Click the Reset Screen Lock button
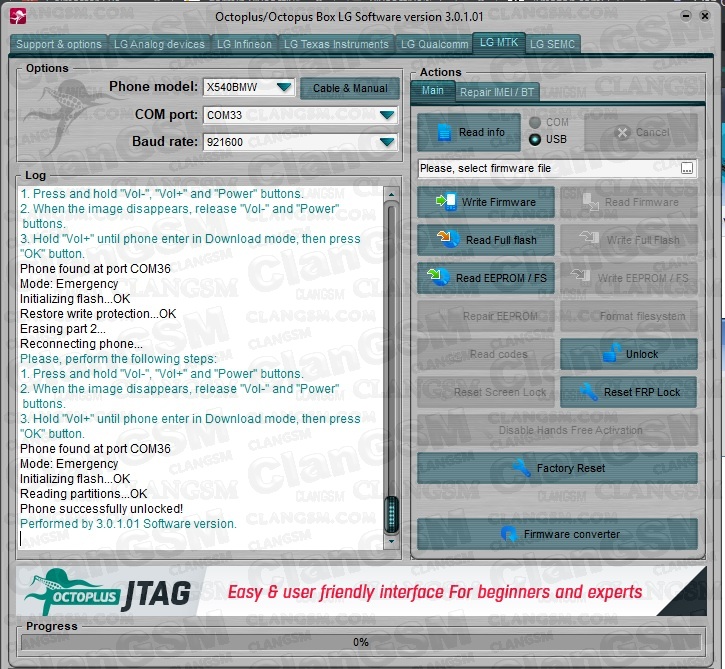Viewport: 725px width, 669px height. point(485,392)
